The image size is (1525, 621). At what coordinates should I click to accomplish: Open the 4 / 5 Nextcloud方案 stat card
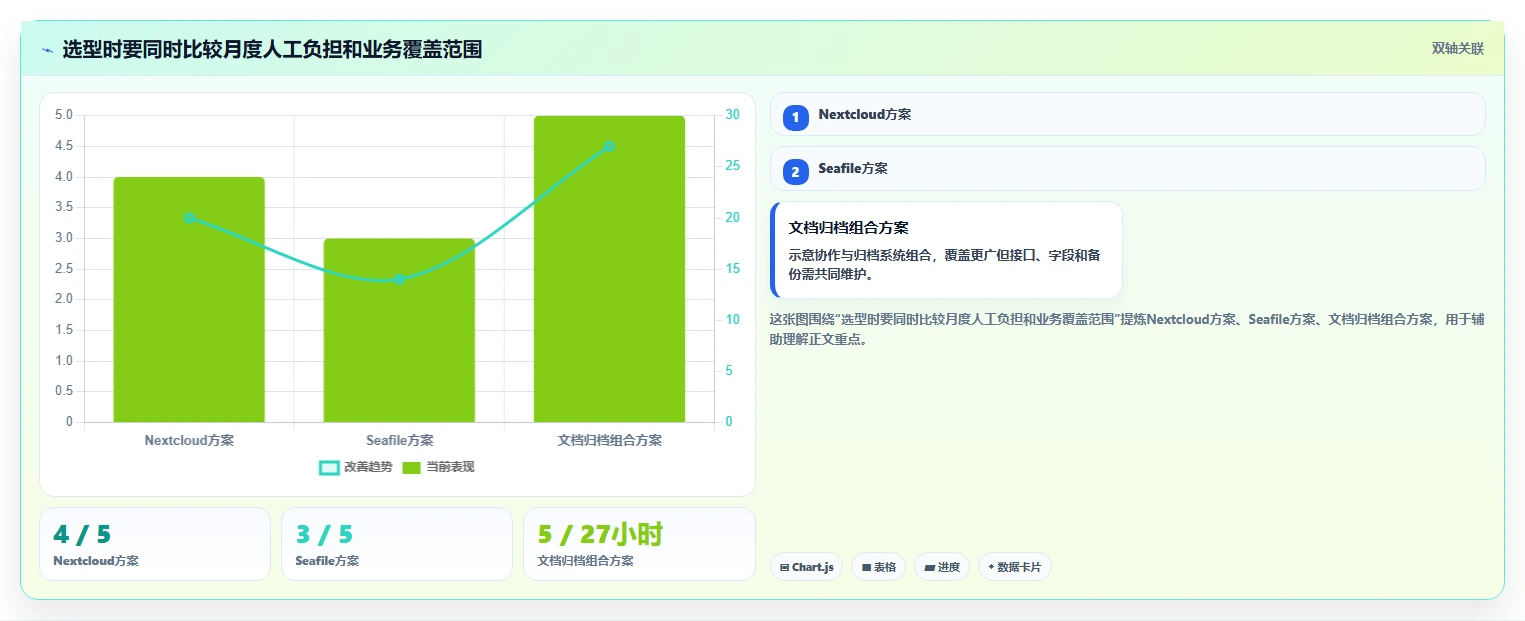point(155,544)
